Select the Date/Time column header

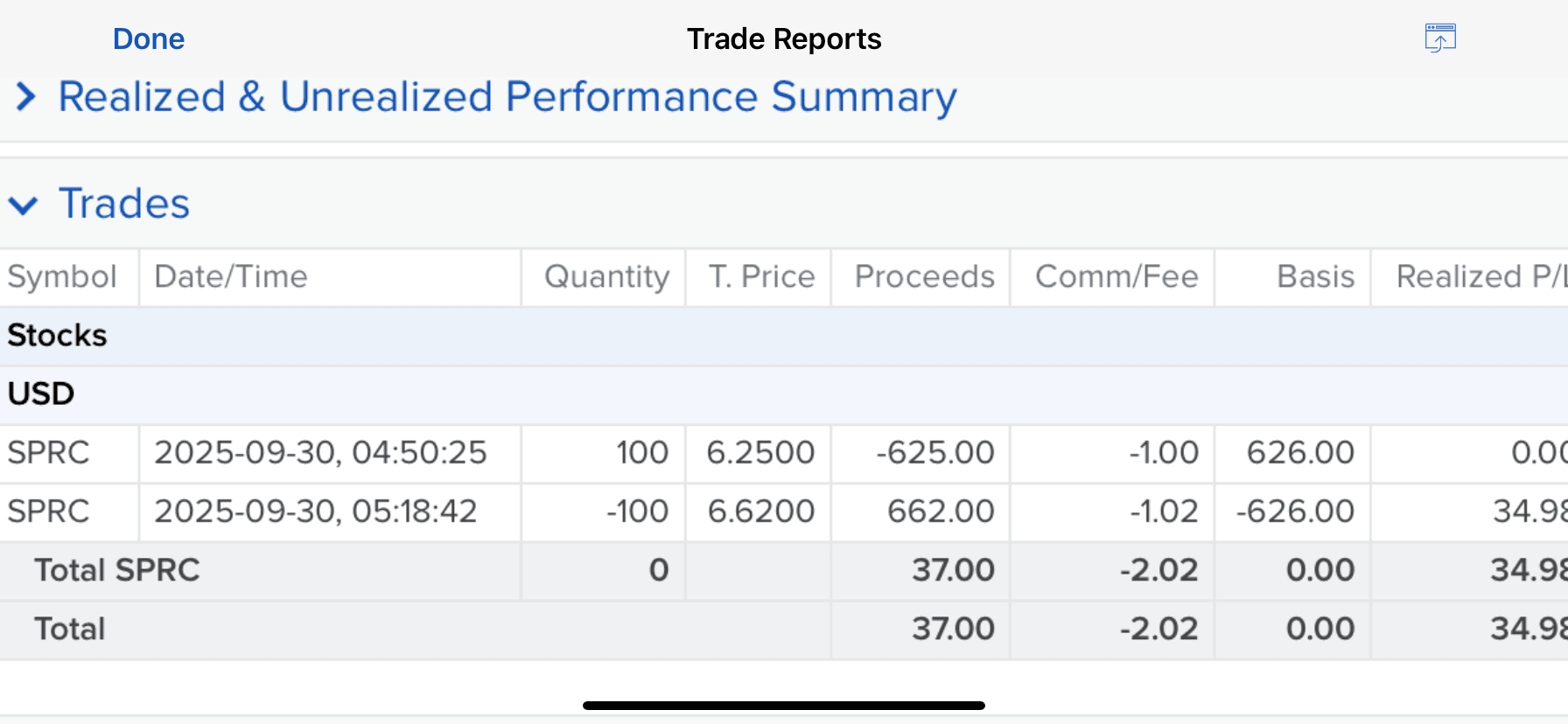point(231,277)
